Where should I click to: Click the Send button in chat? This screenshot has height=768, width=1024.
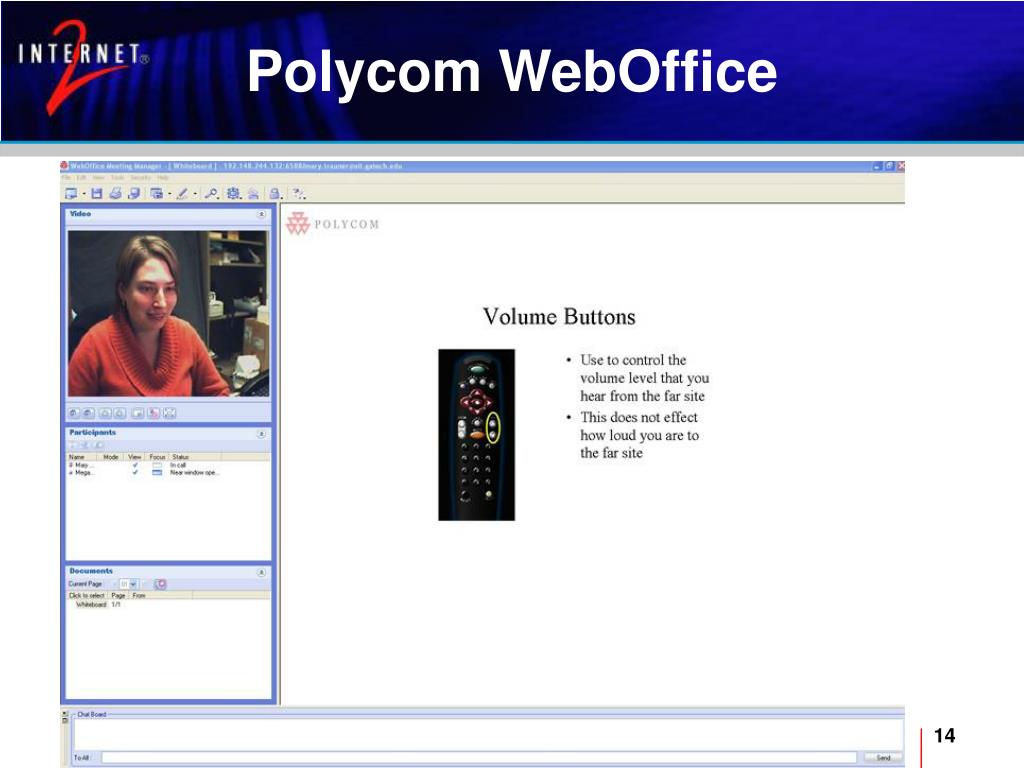pyautogui.click(x=882, y=758)
